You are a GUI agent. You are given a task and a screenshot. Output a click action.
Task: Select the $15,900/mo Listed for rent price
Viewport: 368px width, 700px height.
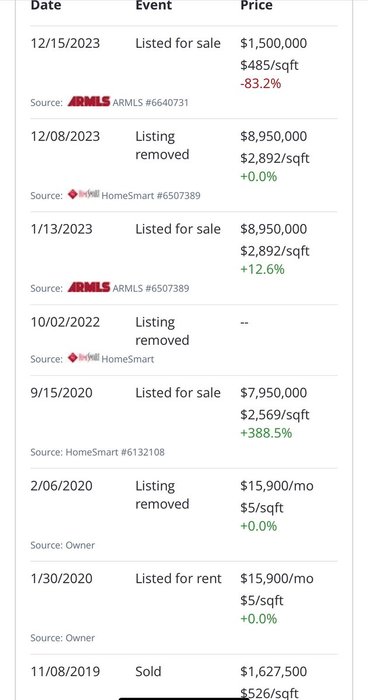(277, 579)
